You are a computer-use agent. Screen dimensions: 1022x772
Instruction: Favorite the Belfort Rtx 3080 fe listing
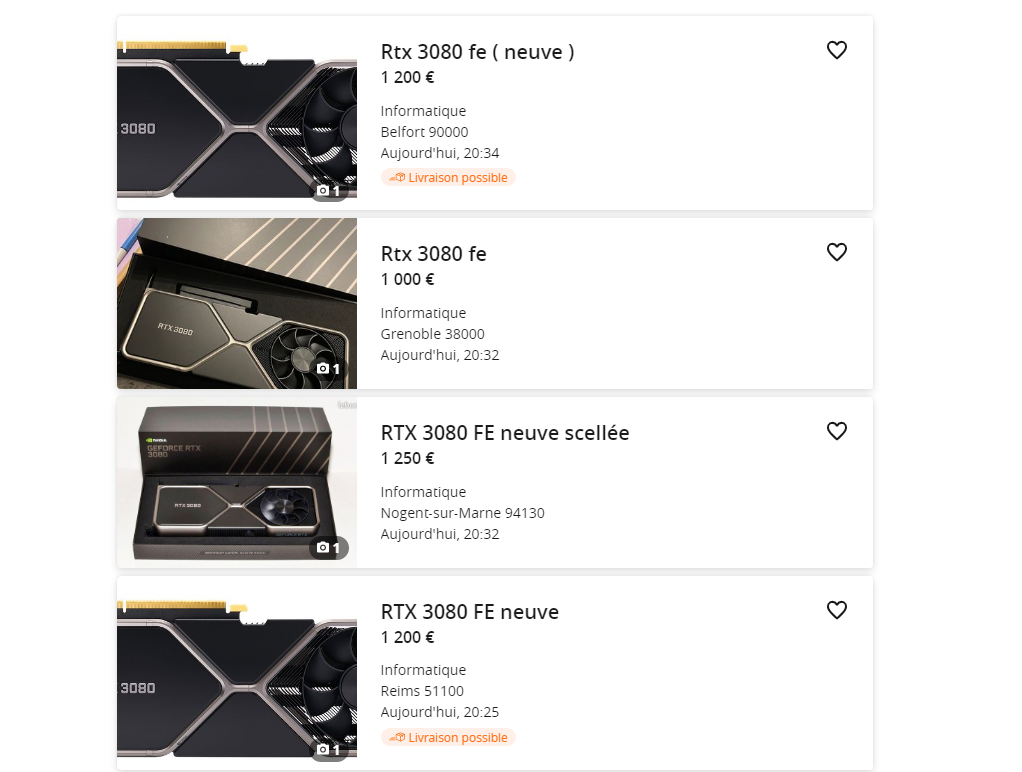[837, 50]
